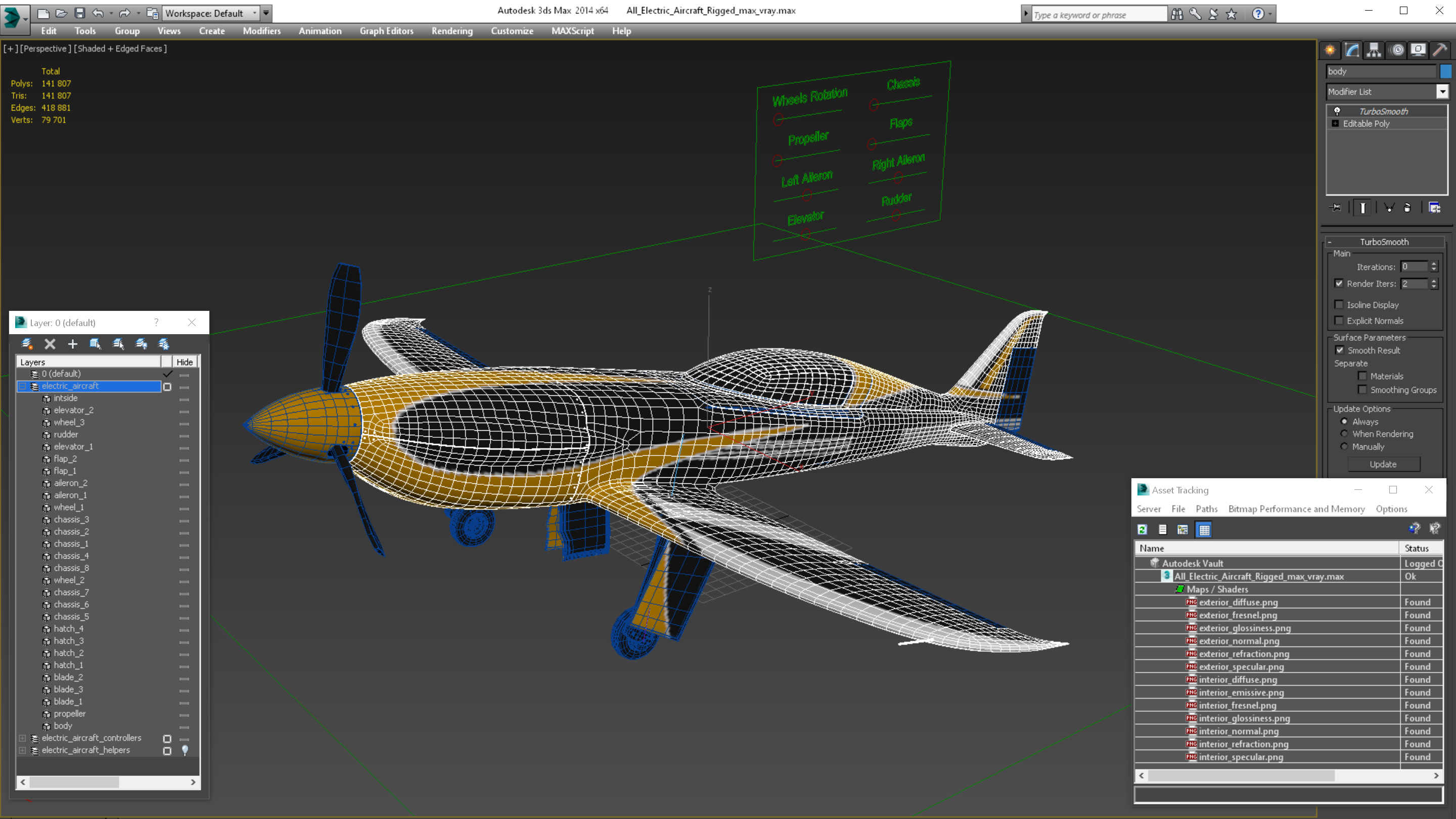This screenshot has width=1456, height=819.
Task: Enable Separate by Materials checkbox
Action: [x=1362, y=376]
